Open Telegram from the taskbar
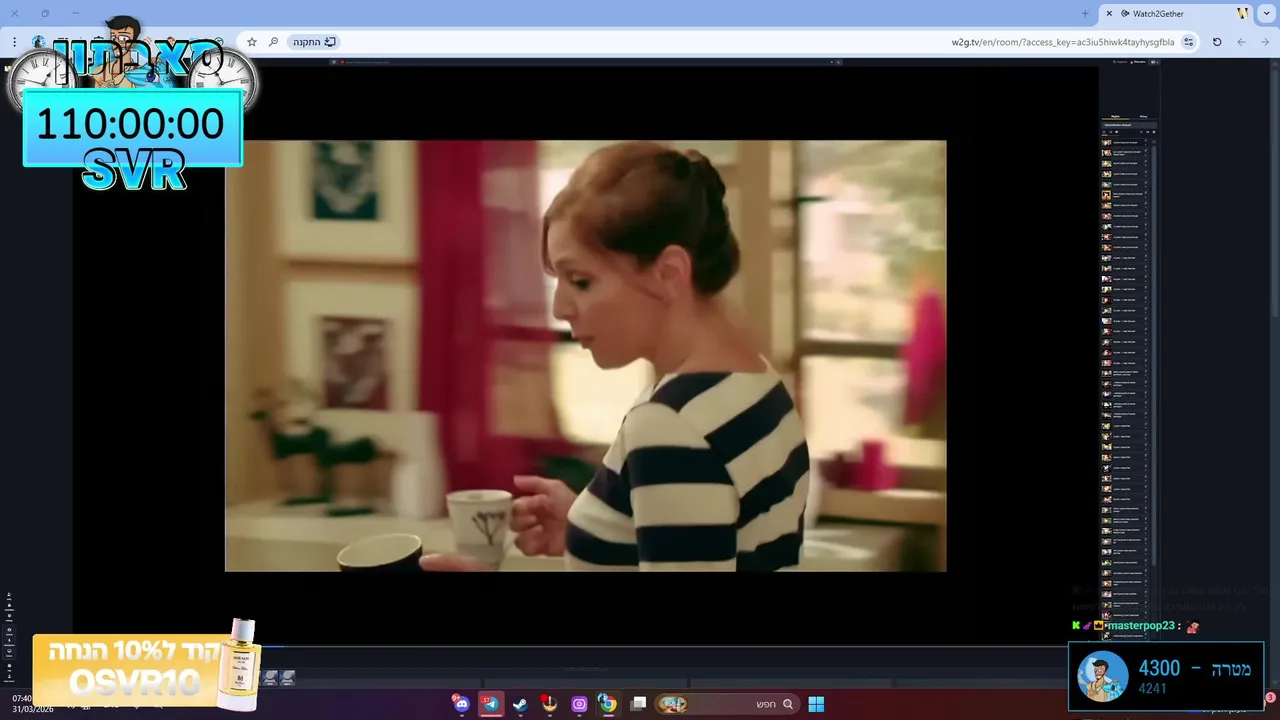The image size is (1280, 720). 491,704
